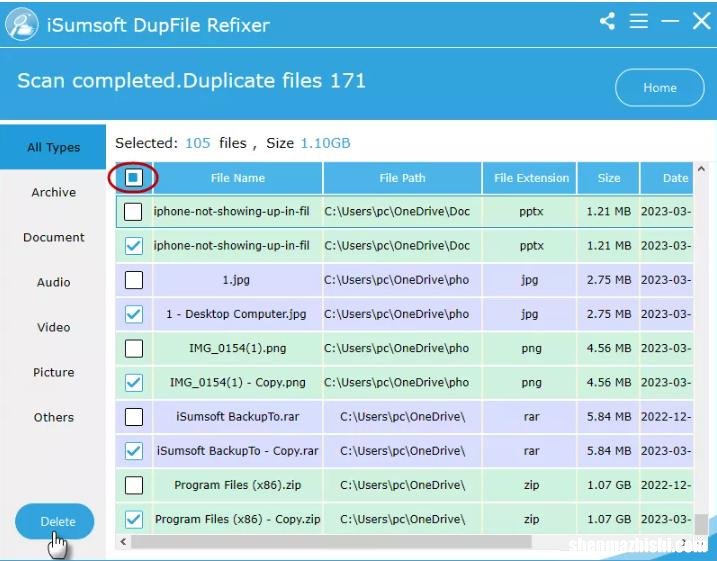This screenshot has height=561, width=717.
Task: Sort by the Date column header
Action: (667, 178)
